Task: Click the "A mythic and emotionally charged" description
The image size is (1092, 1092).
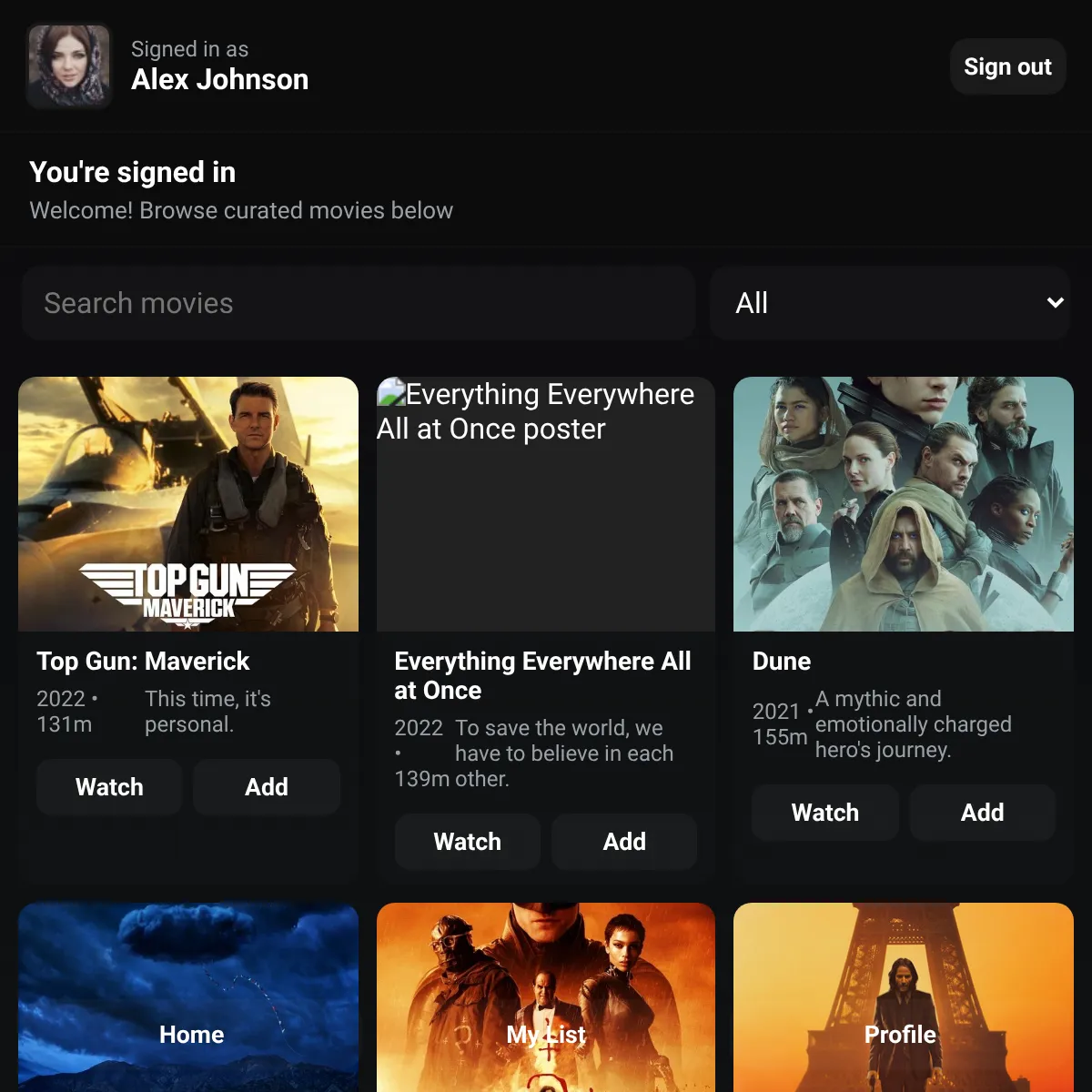Action: [914, 724]
